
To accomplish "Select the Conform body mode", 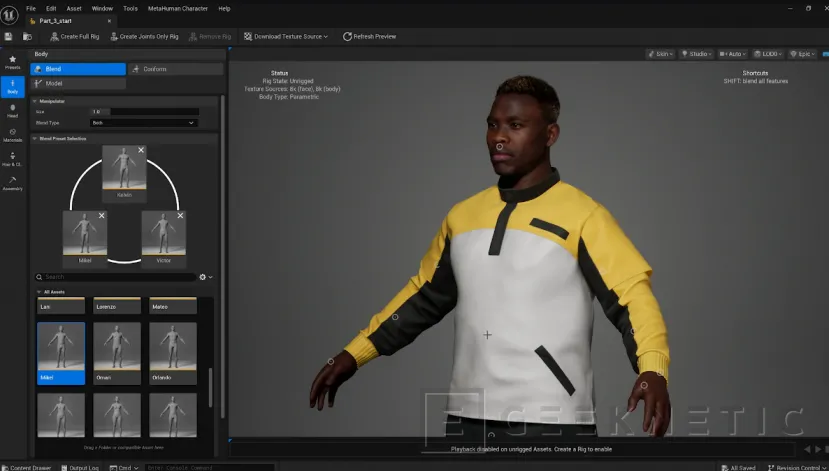I will click(176, 69).
